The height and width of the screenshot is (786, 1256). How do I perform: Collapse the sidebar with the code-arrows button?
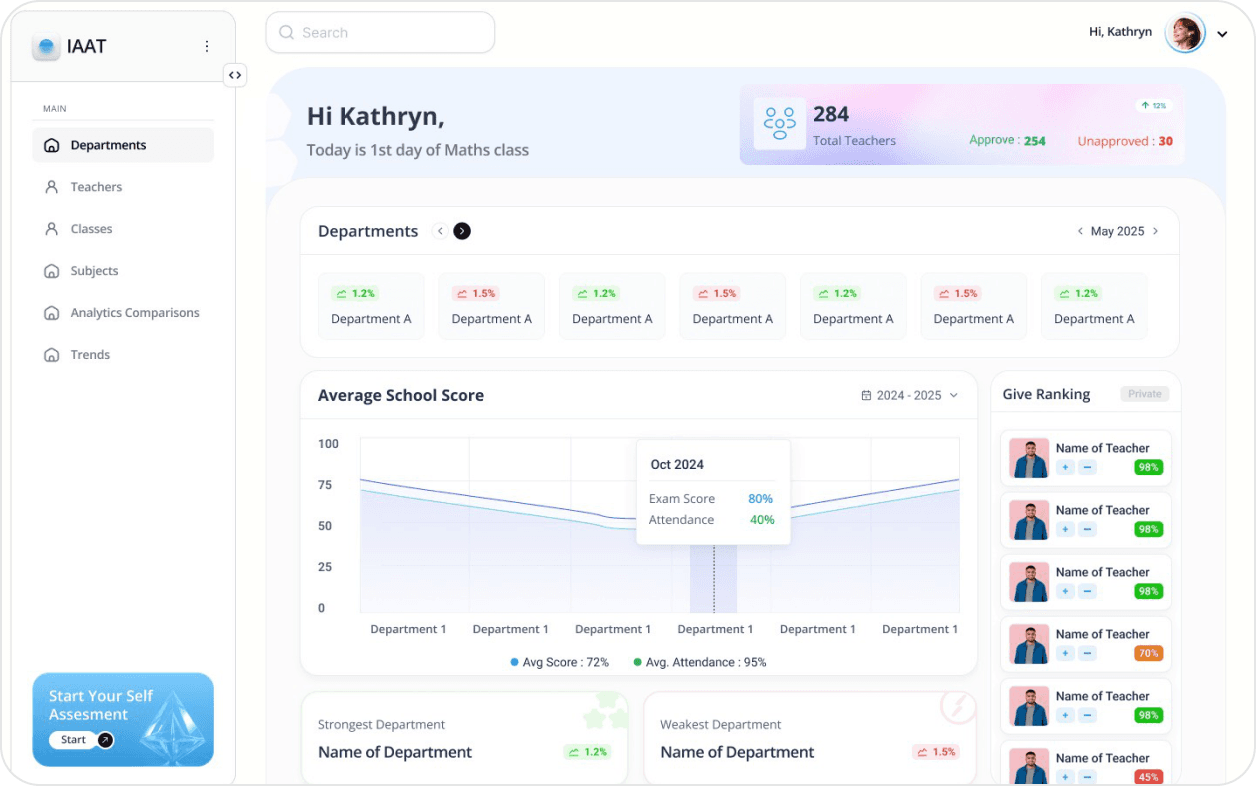(235, 75)
